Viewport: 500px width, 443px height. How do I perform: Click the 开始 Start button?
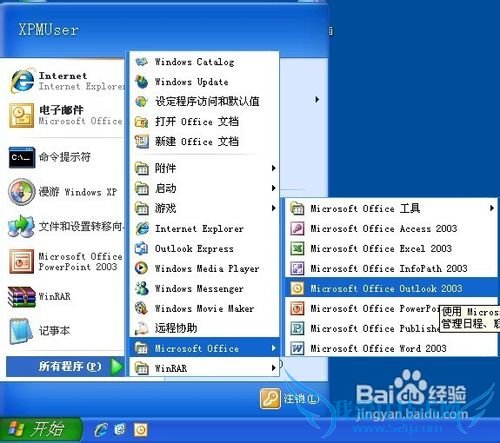point(40,429)
